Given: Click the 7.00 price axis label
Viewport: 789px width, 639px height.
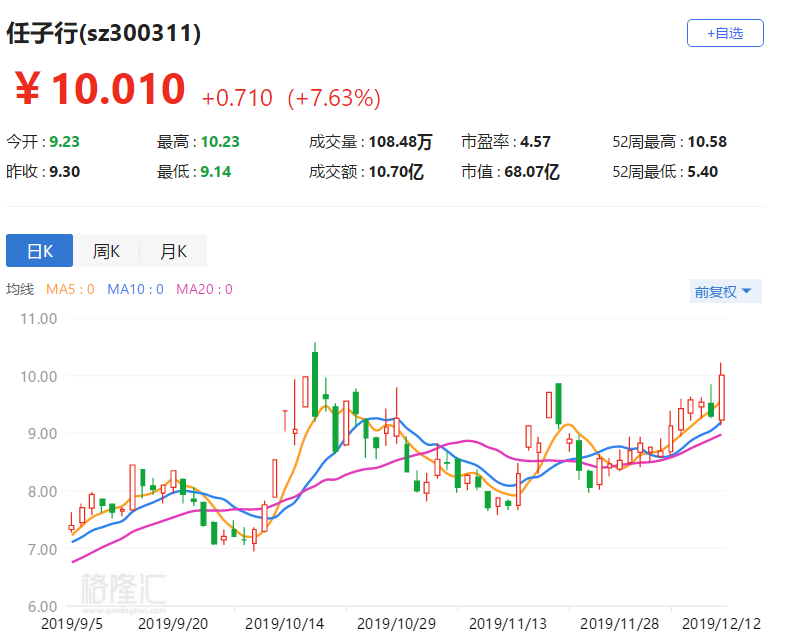Looking at the screenshot, I should click(42, 549).
